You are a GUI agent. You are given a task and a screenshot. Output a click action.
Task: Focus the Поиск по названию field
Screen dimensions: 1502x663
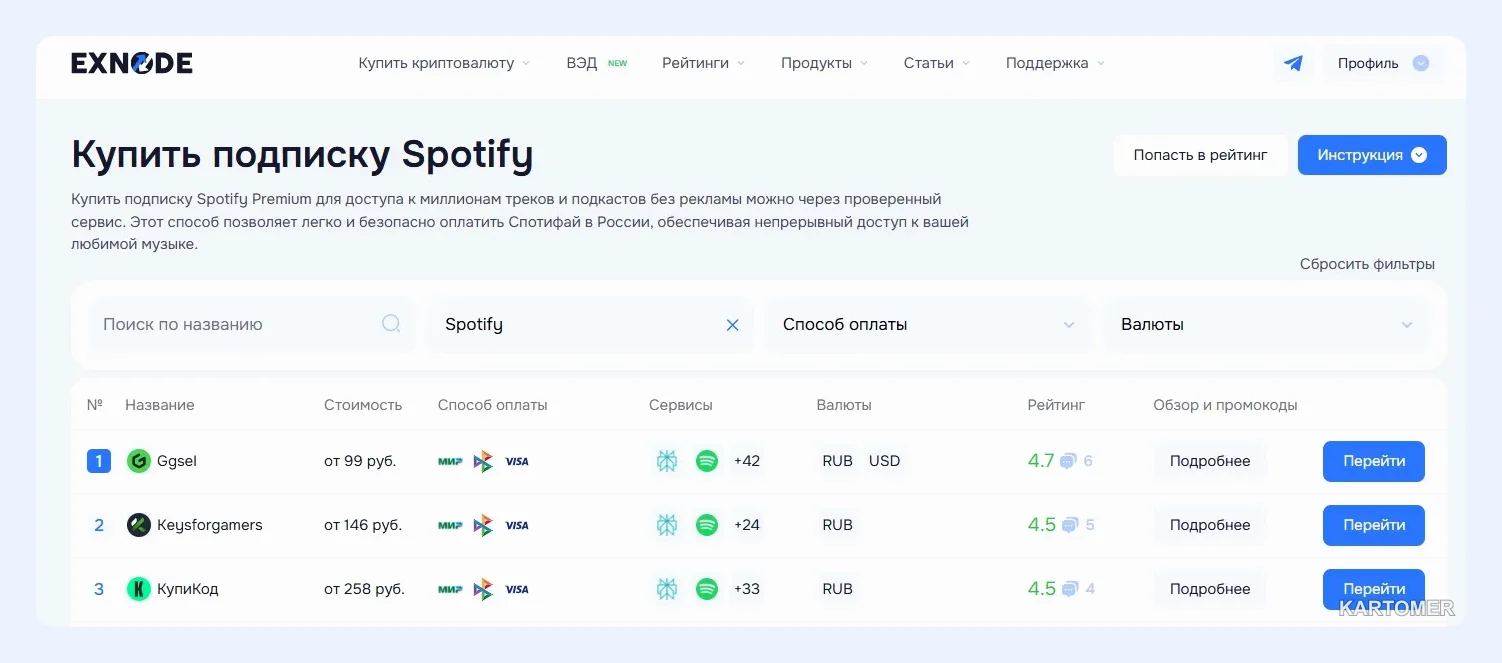pos(250,325)
